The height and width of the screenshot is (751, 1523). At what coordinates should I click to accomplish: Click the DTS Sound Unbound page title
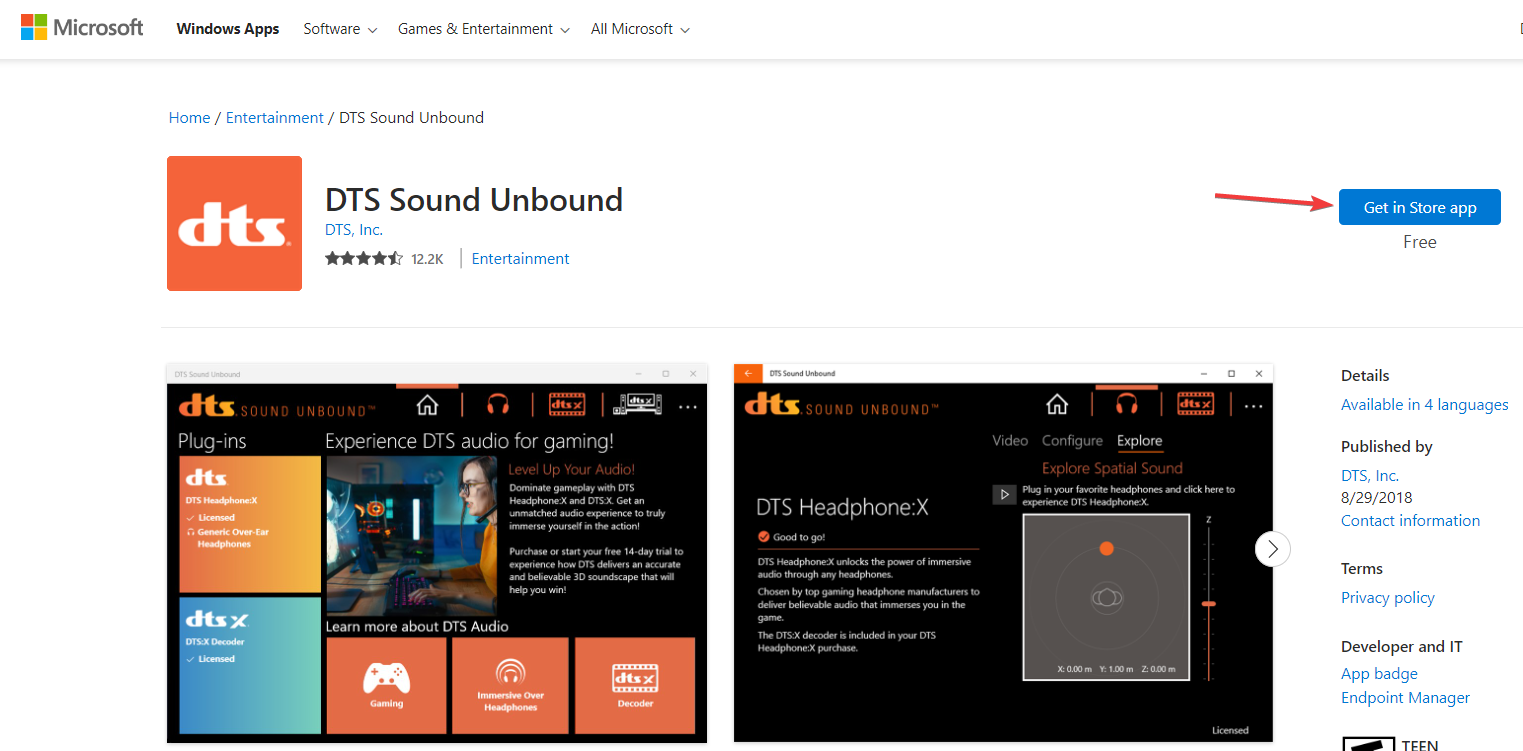pyautogui.click(x=474, y=200)
